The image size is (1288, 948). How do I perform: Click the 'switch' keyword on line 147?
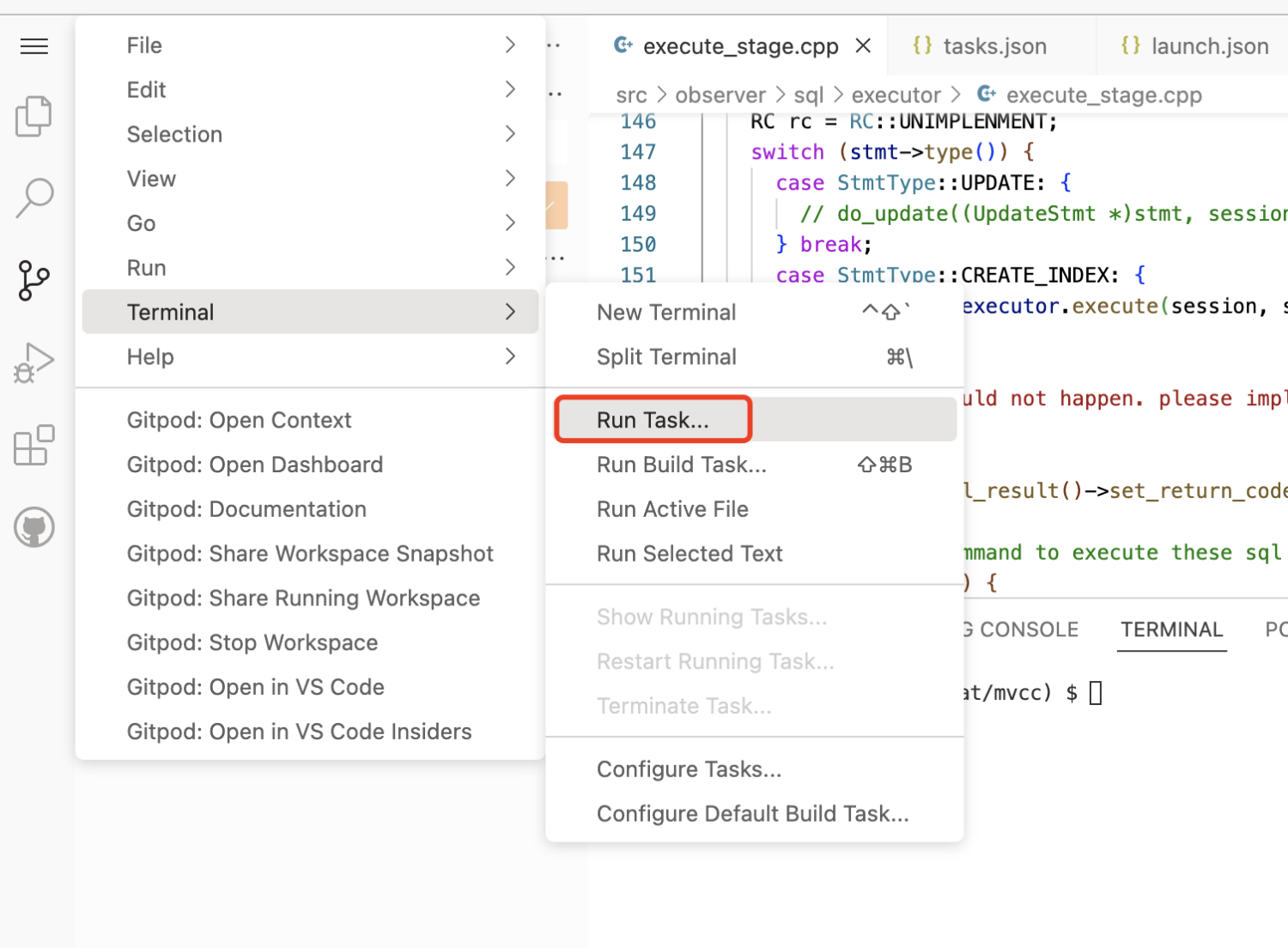pyautogui.click(x=787, y=152)
